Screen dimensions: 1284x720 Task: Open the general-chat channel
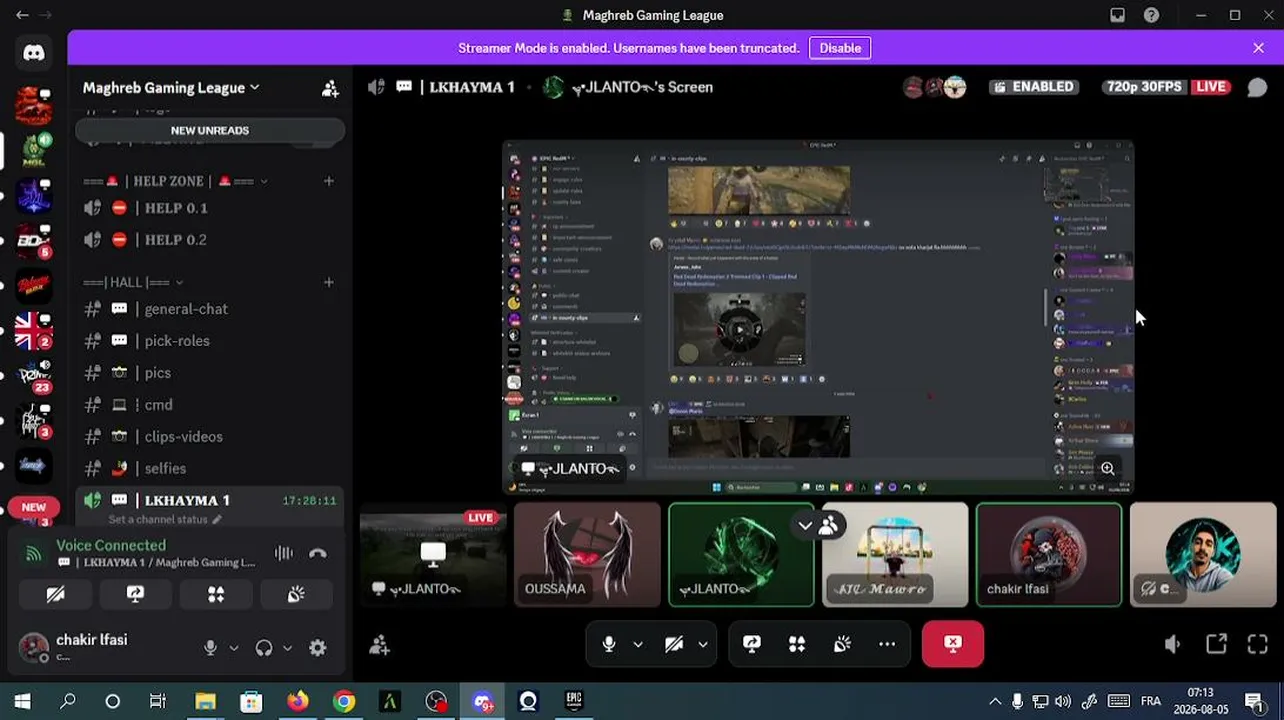[211, 309]
